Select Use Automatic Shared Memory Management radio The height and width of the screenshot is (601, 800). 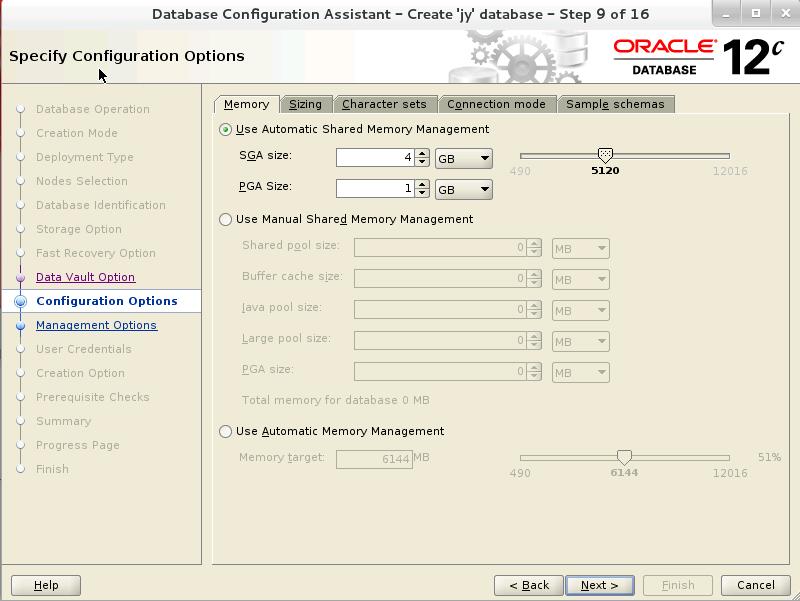tap(226, 130)
